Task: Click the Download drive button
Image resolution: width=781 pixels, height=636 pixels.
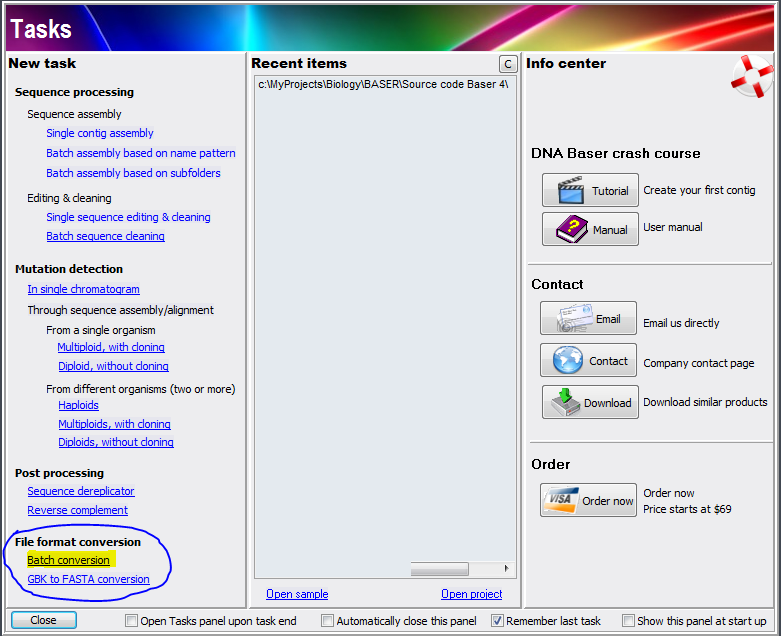Action: coord(590,402)
